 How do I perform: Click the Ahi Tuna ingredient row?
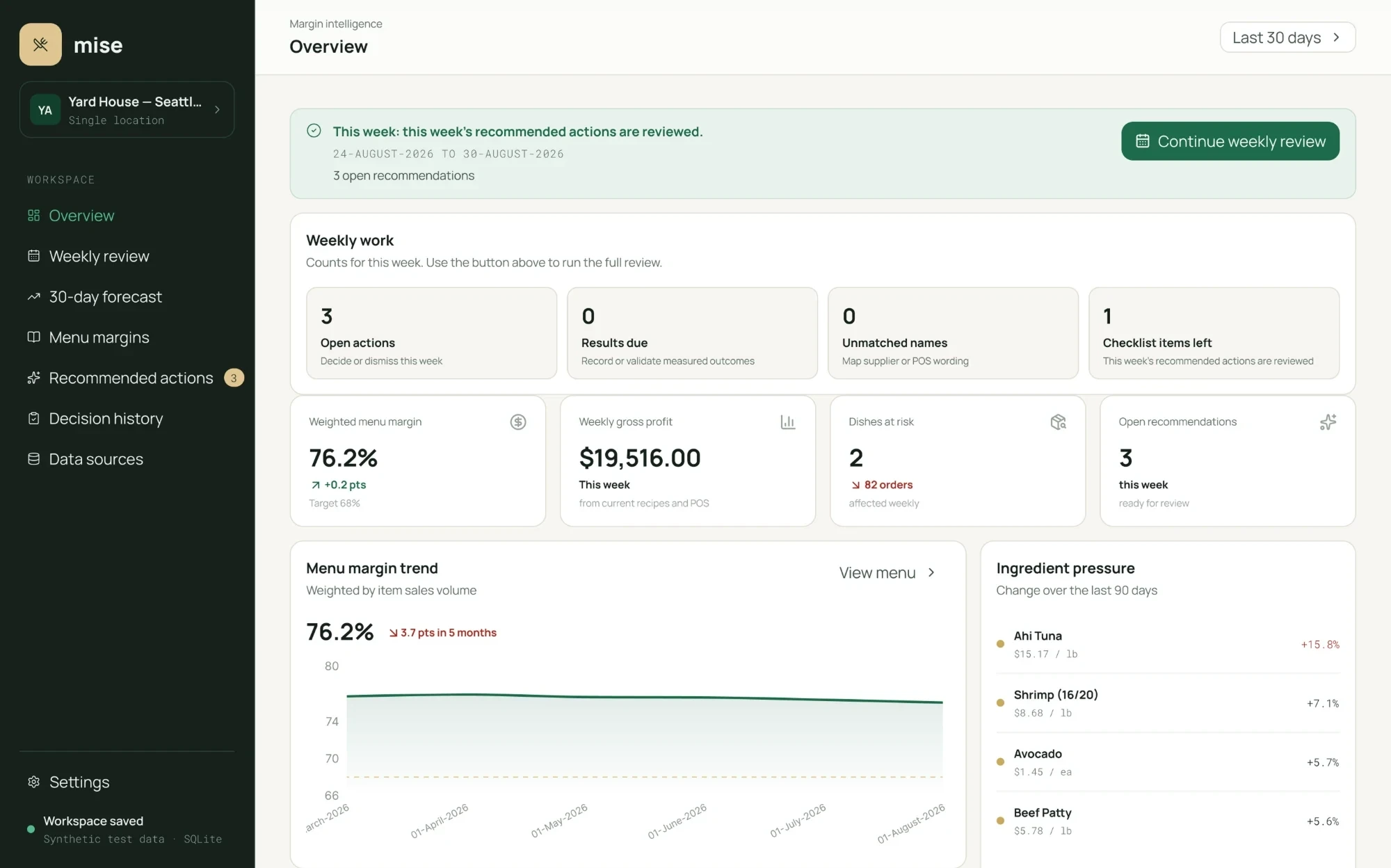click(1168, 644)
